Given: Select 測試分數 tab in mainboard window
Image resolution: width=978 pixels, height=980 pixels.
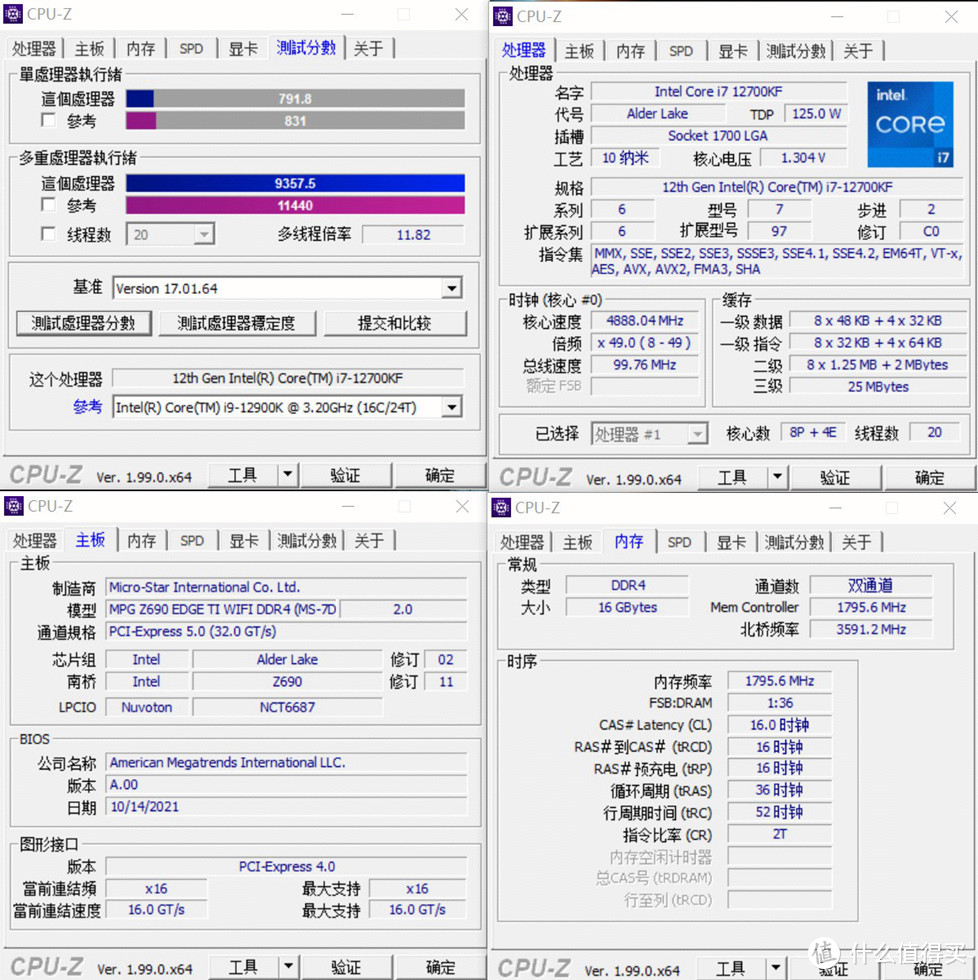Looking at the screenshot, I should [x=307, y=541].
